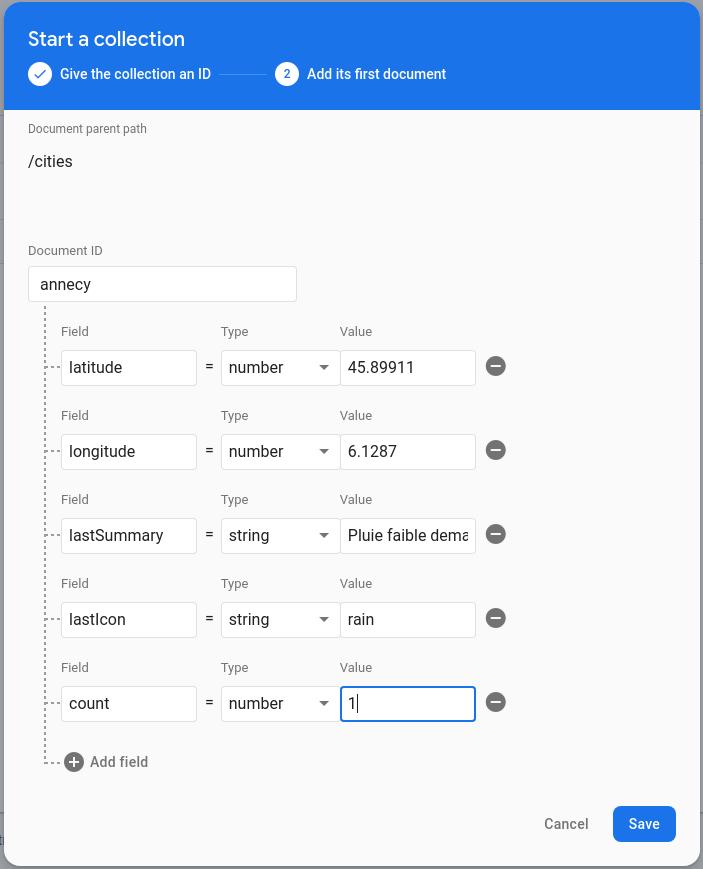
Task: Delete the lastIcon field using minus icon
Action: [x=495, y=619]
